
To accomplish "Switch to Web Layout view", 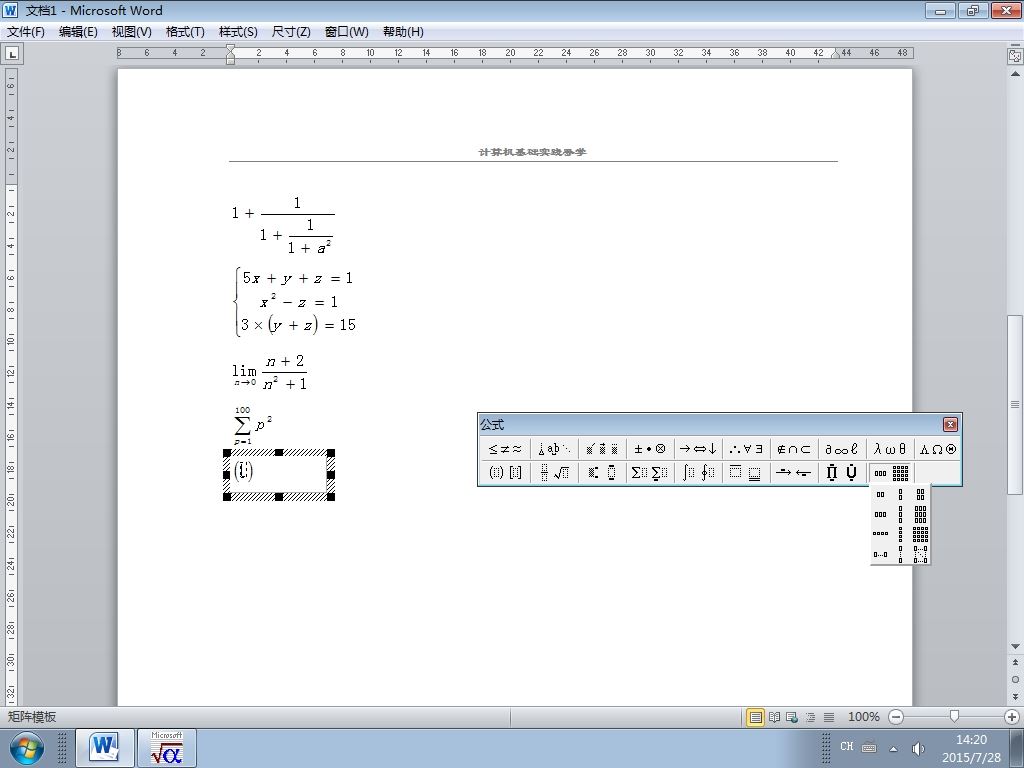I will tap(792, 717).
